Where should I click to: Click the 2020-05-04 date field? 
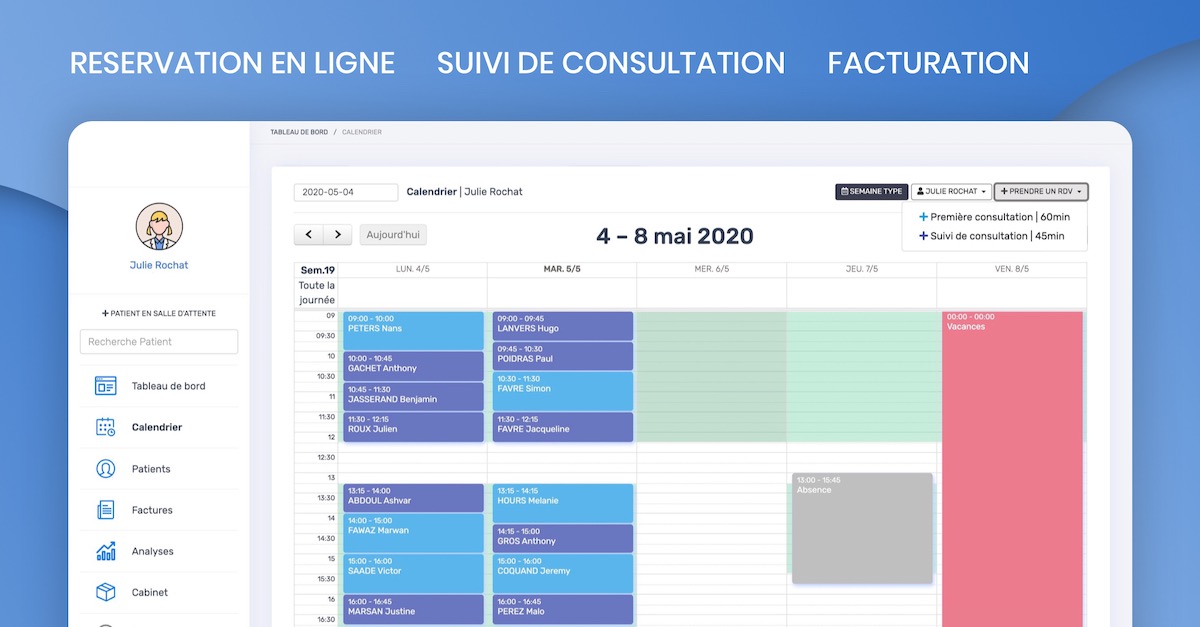pos(345,192)
